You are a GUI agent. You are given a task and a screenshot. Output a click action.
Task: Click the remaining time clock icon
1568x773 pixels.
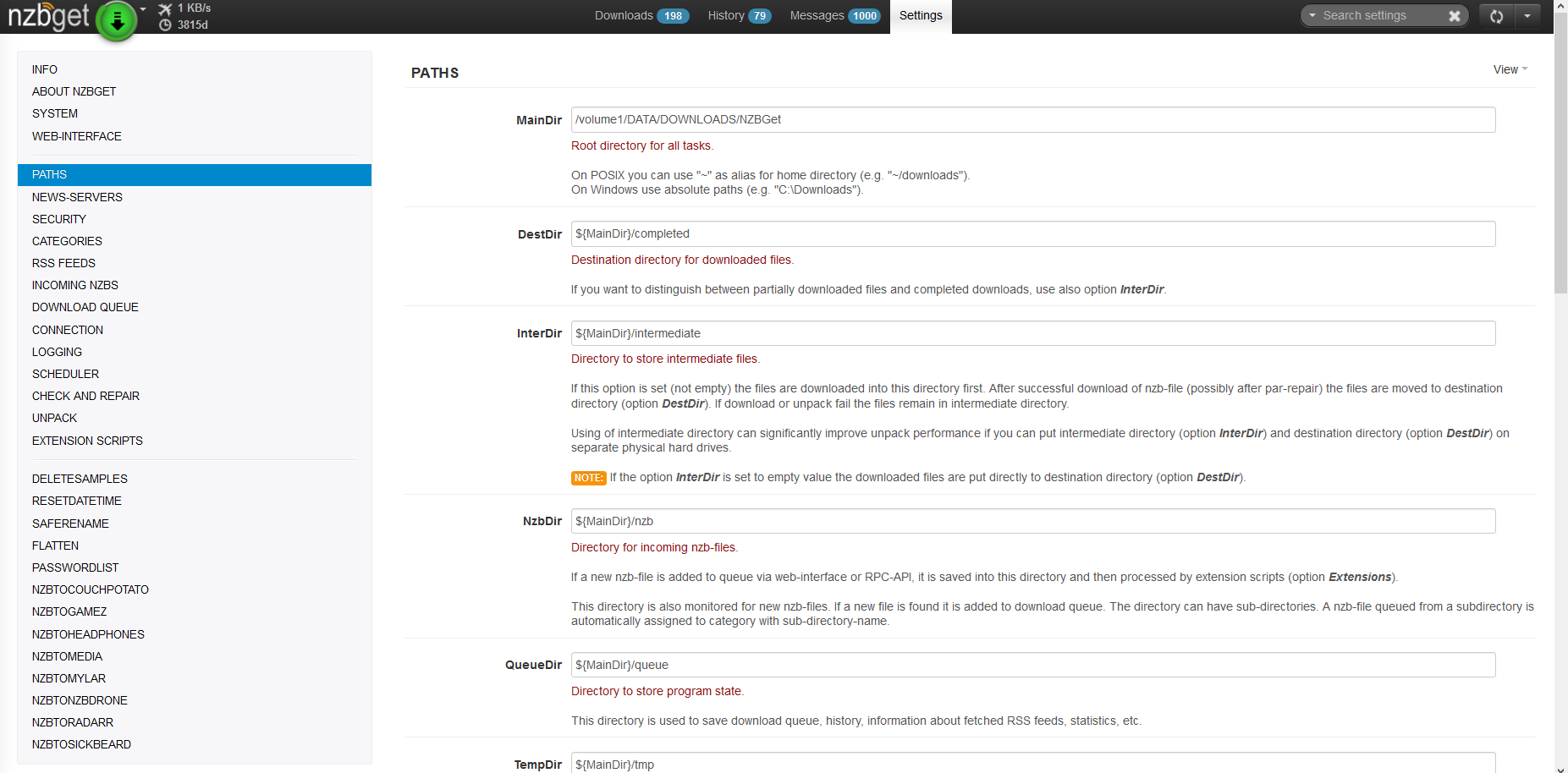(x=165, y=25)
